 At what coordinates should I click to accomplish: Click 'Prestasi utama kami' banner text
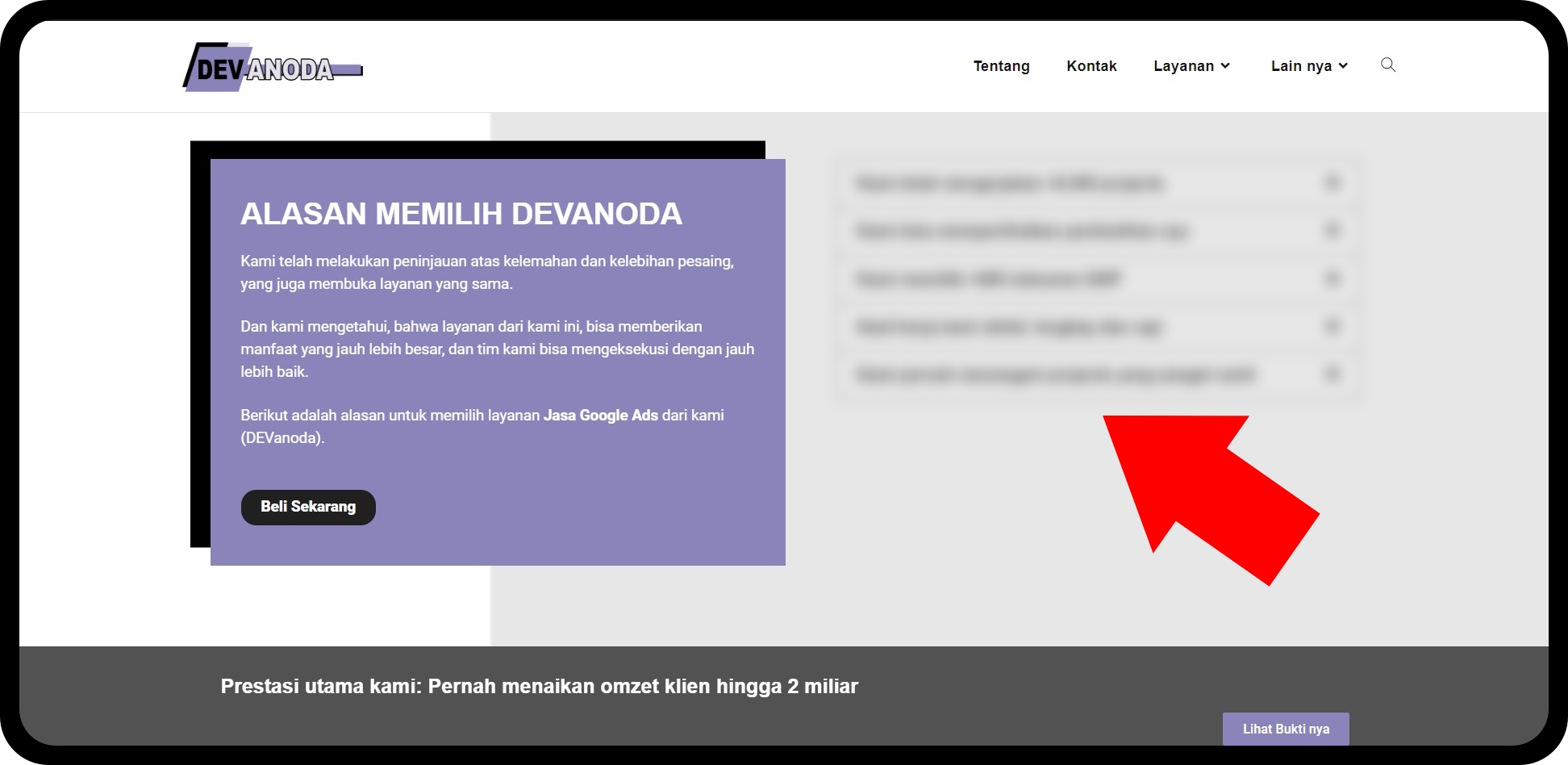pos(539,687)
